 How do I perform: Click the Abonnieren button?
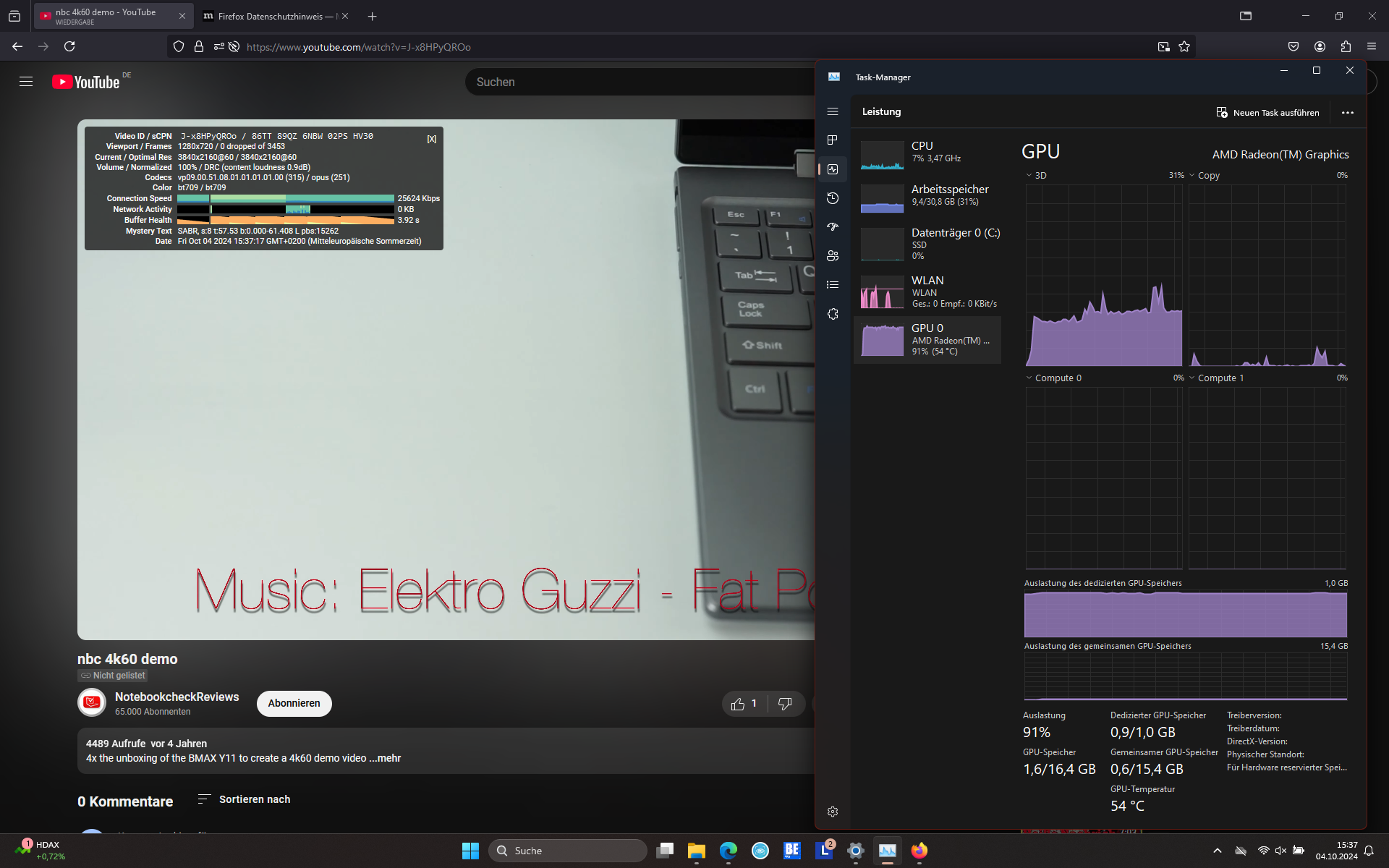click(x=294, y=704)
